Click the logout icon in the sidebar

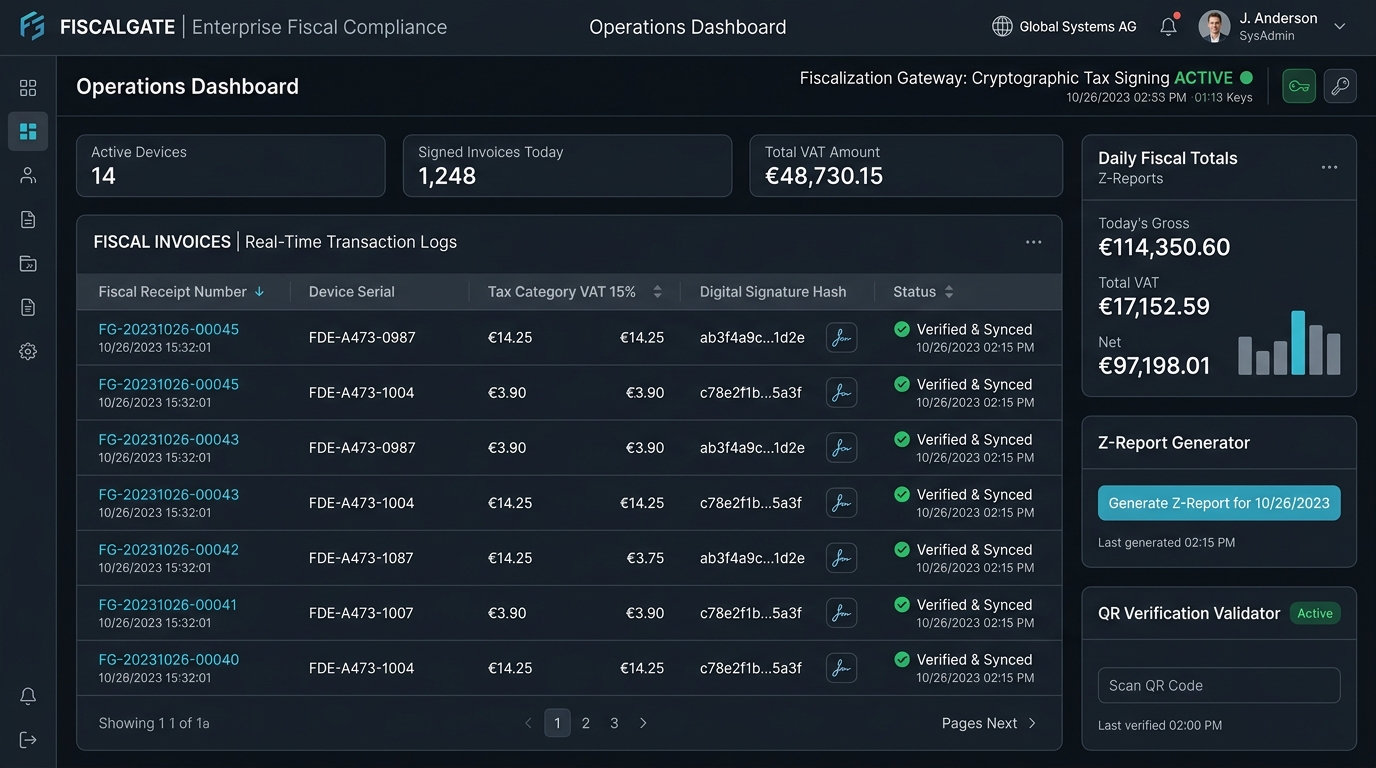pyautogui.click(x=28, y=740)
